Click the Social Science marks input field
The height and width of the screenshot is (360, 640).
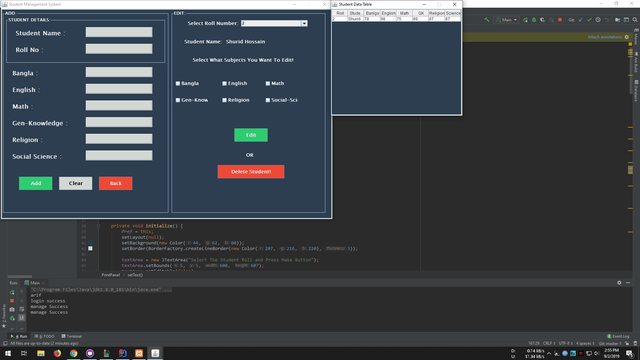(x=119, y=156)
